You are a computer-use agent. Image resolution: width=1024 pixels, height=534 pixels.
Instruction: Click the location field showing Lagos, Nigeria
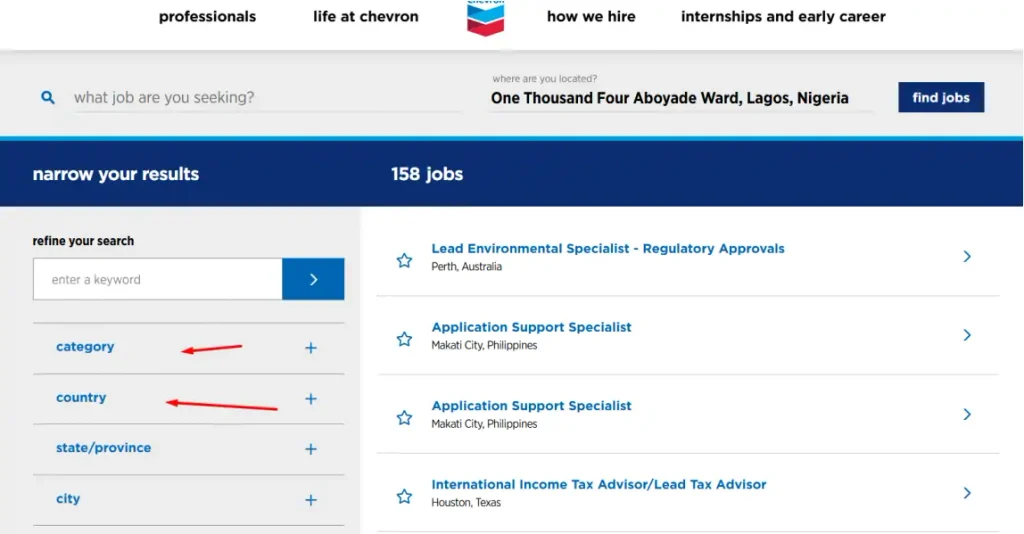tap(681, 98)
